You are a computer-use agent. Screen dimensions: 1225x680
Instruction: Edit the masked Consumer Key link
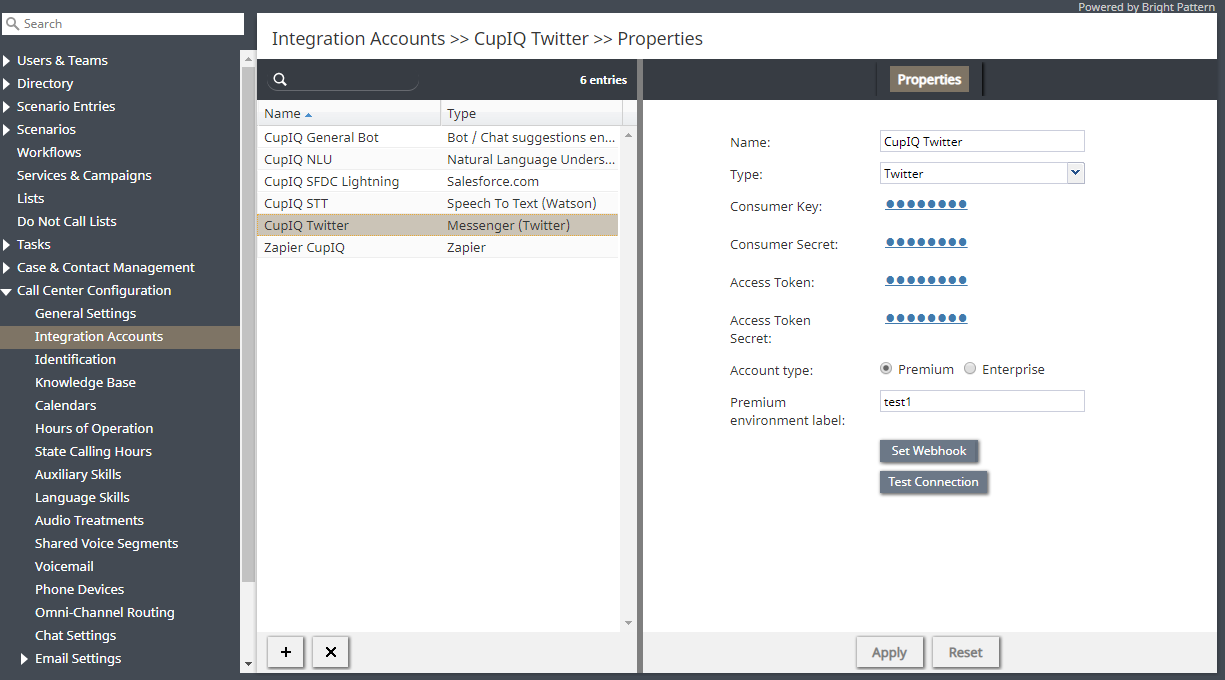[x=926, y=205]
